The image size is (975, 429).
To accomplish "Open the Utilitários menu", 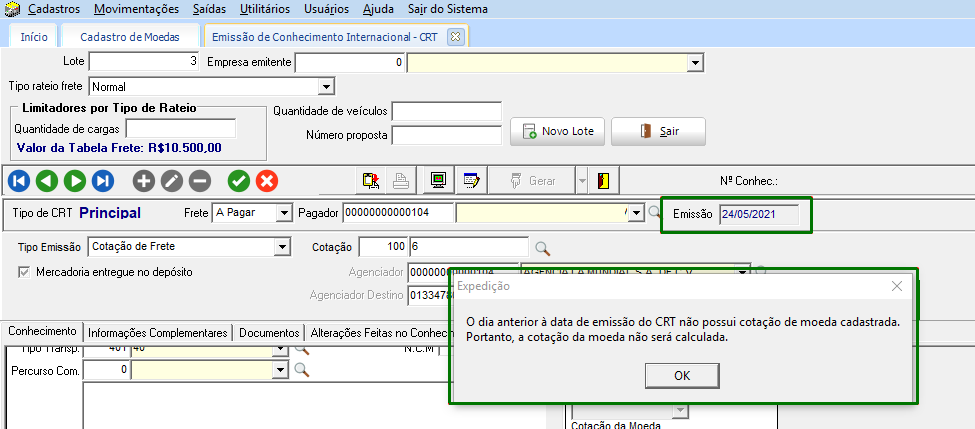I will [x=266, y=9].
